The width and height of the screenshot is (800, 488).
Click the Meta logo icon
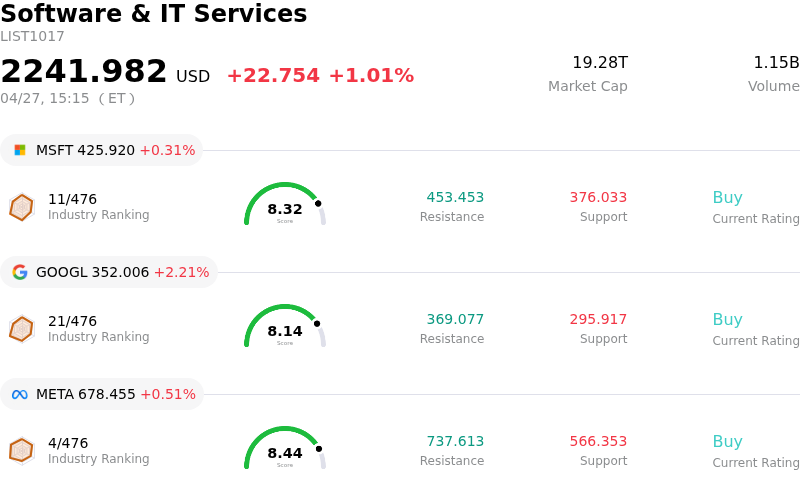(20, 394)
